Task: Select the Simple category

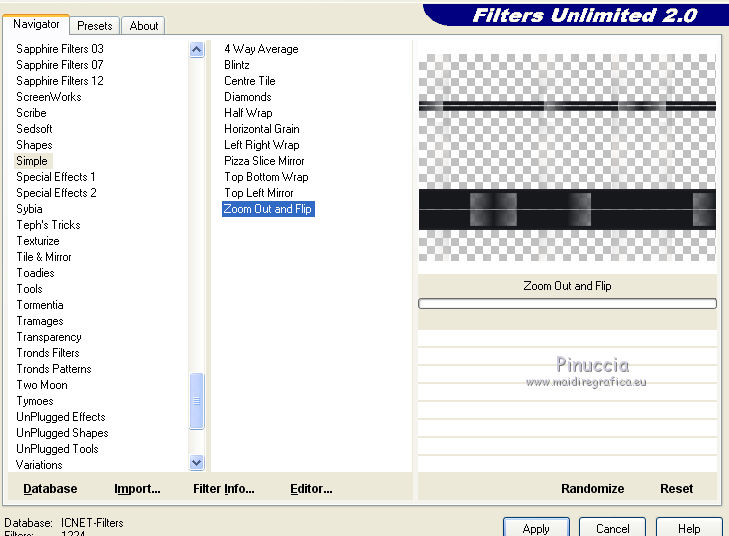Action: pos(32,161)
